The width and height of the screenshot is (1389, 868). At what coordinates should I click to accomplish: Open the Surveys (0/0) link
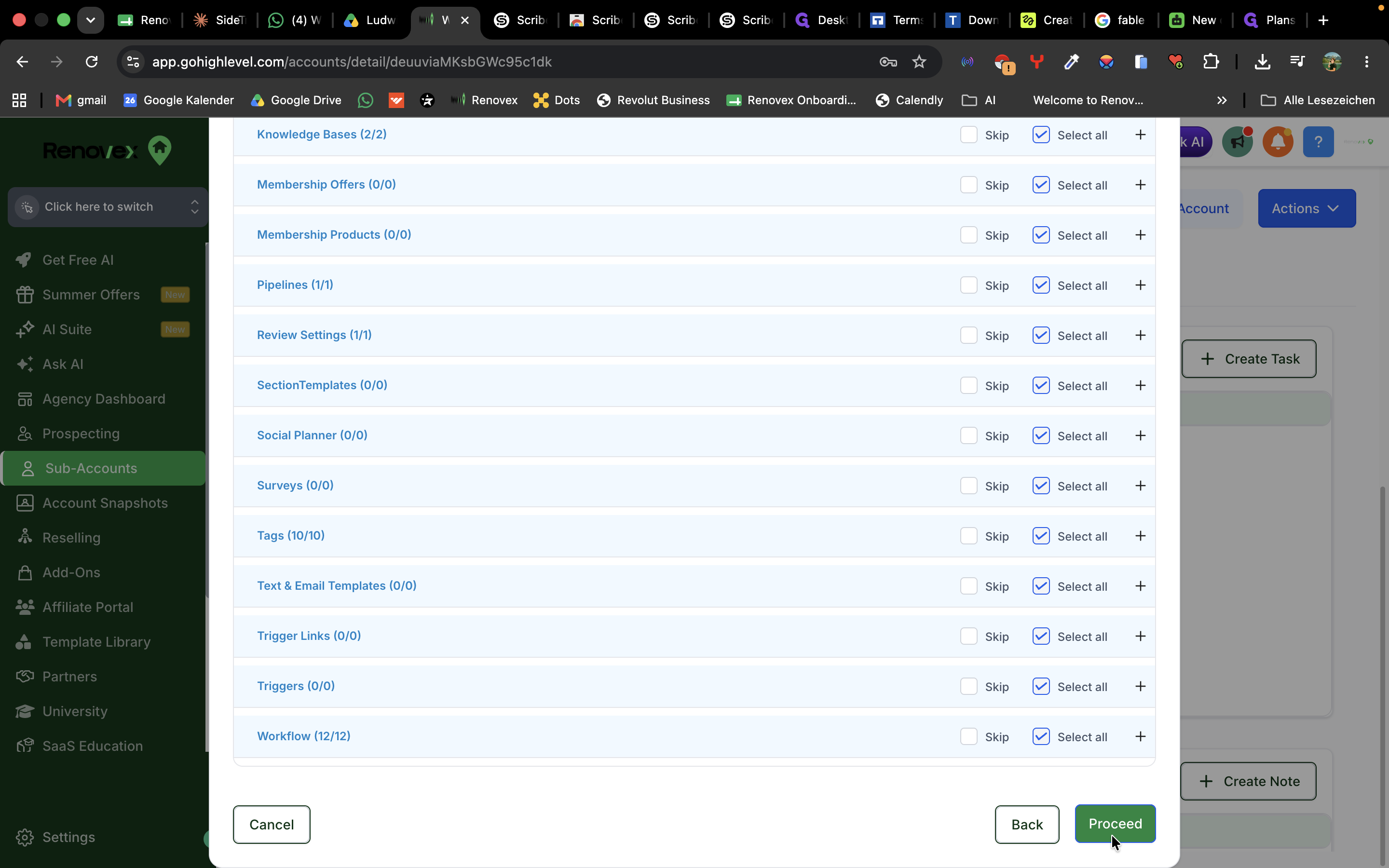click(295, 485)
